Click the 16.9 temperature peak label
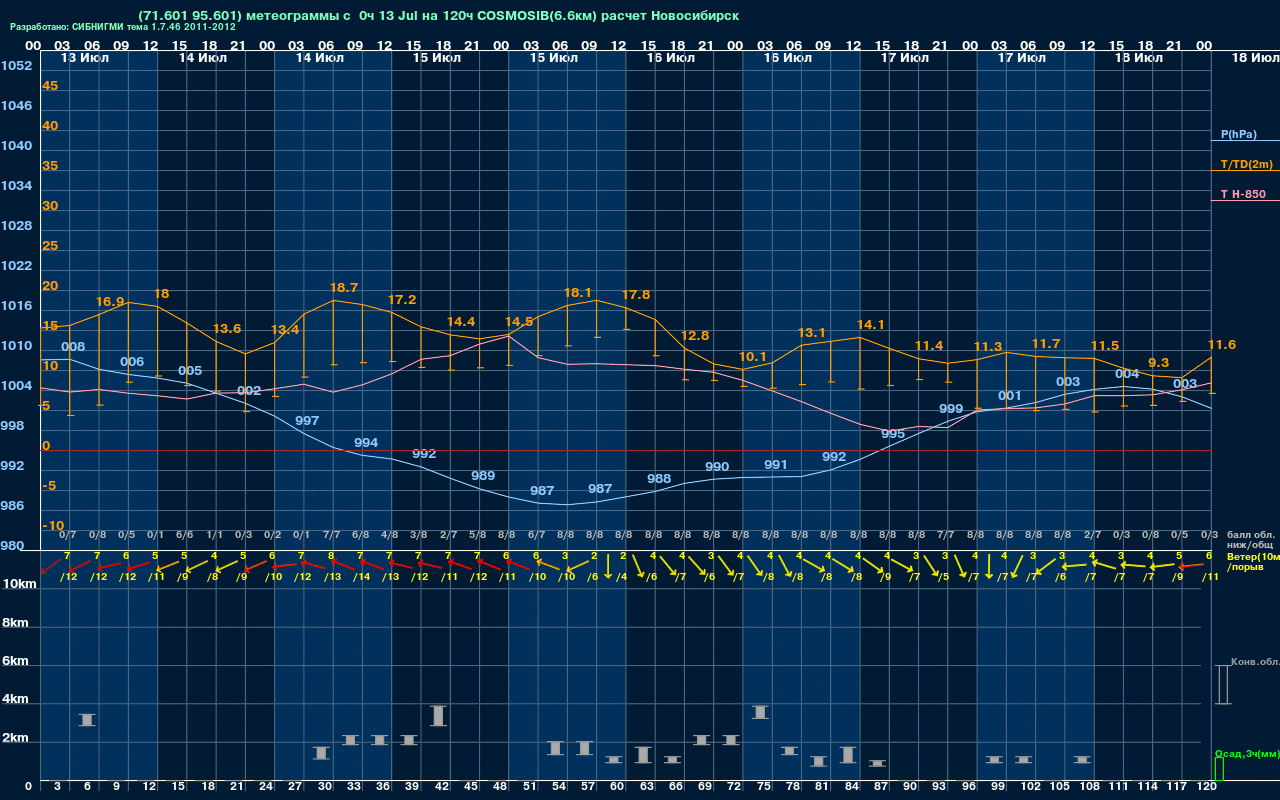 (110, 302)
